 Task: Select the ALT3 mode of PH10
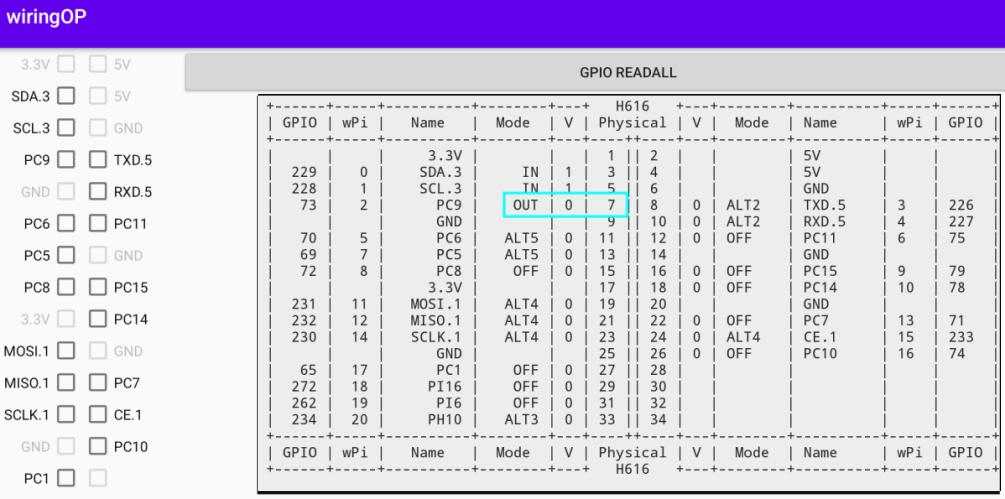coord(521,420)
